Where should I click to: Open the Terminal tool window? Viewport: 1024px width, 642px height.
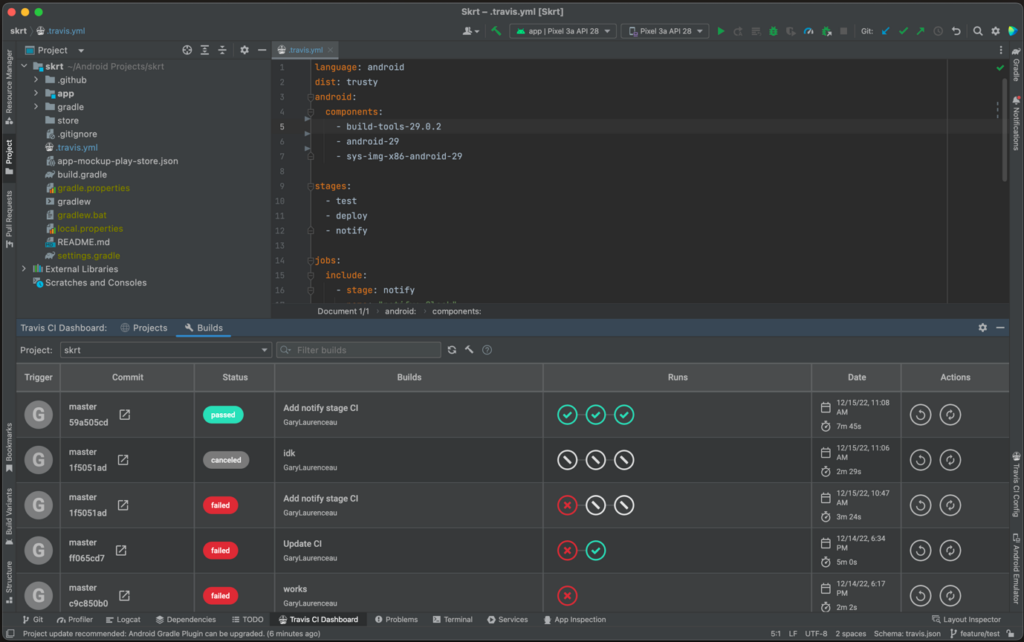coord(453,620)
